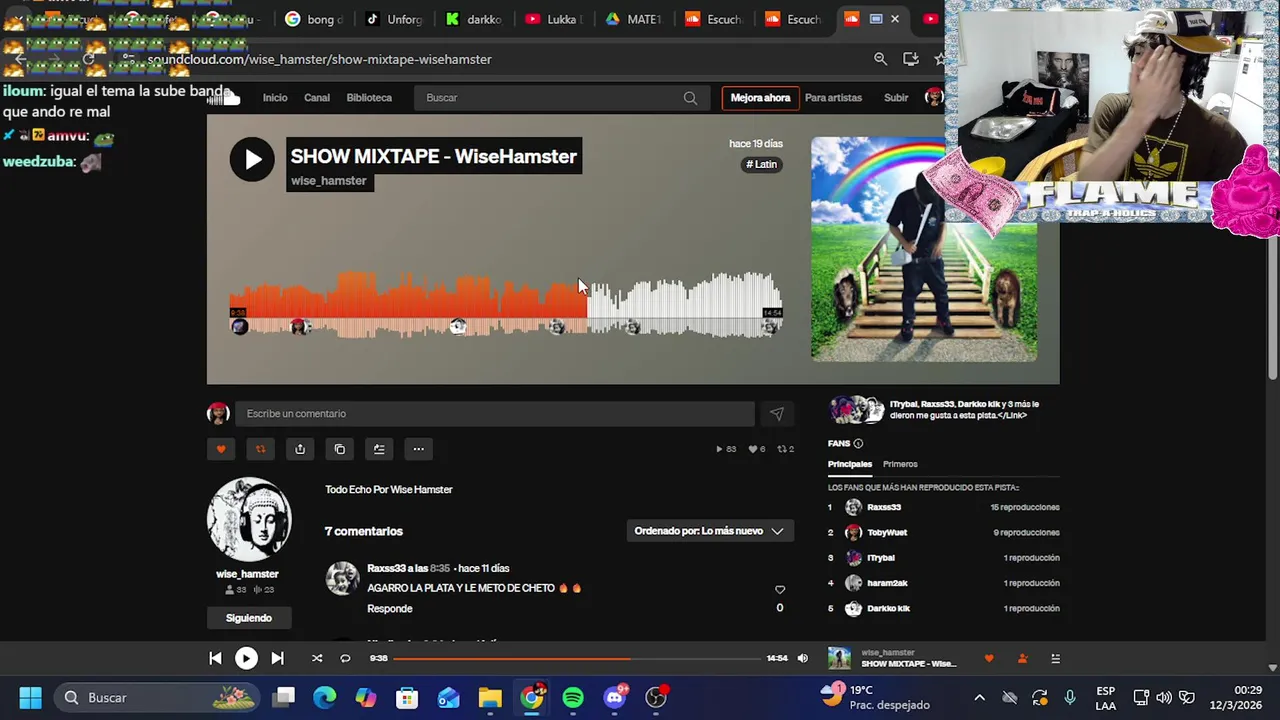
Task: Open fan TobyWuet in the top fans list
Action: point(887,532)
